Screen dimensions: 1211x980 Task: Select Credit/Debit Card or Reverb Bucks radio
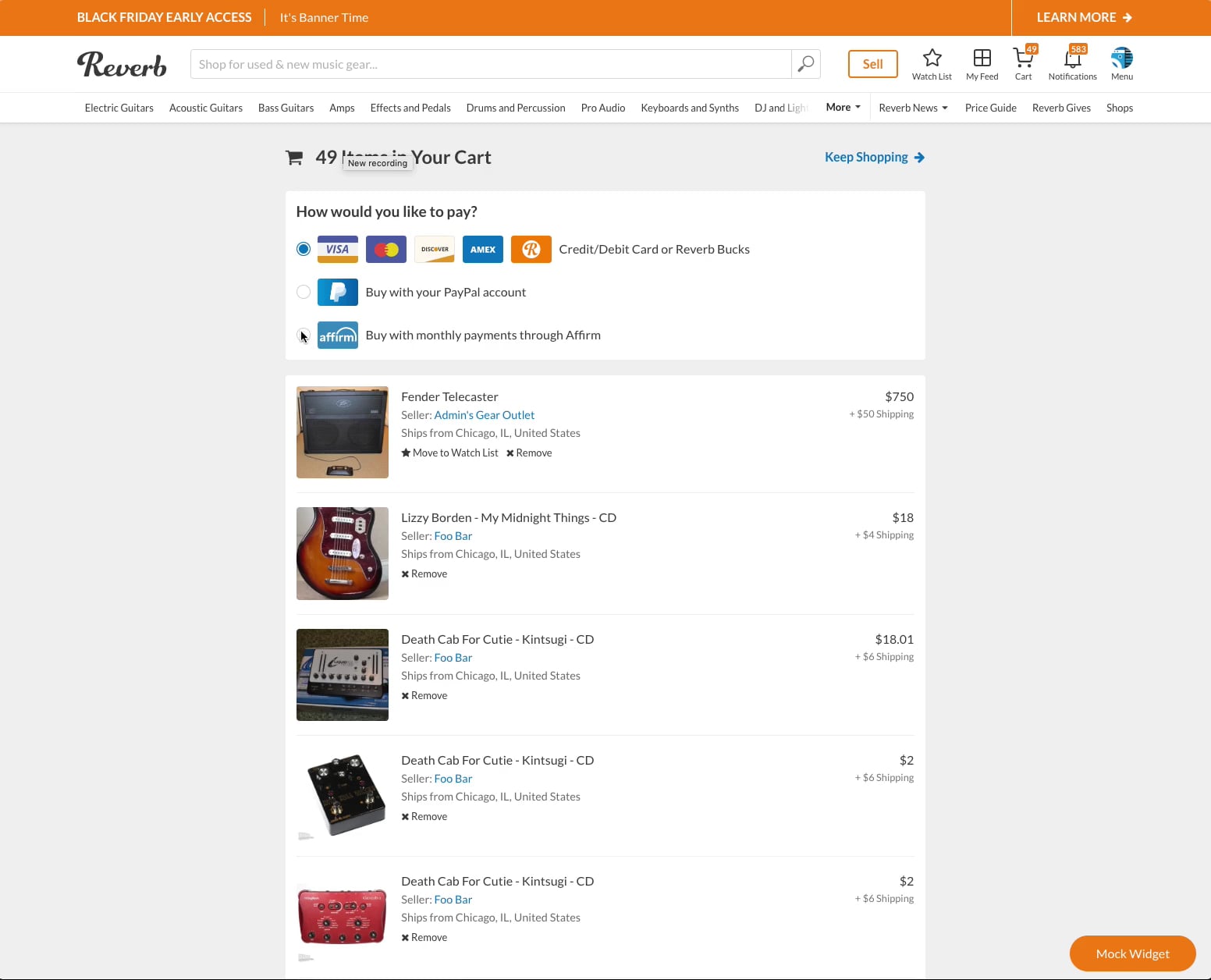coord(304,249)
